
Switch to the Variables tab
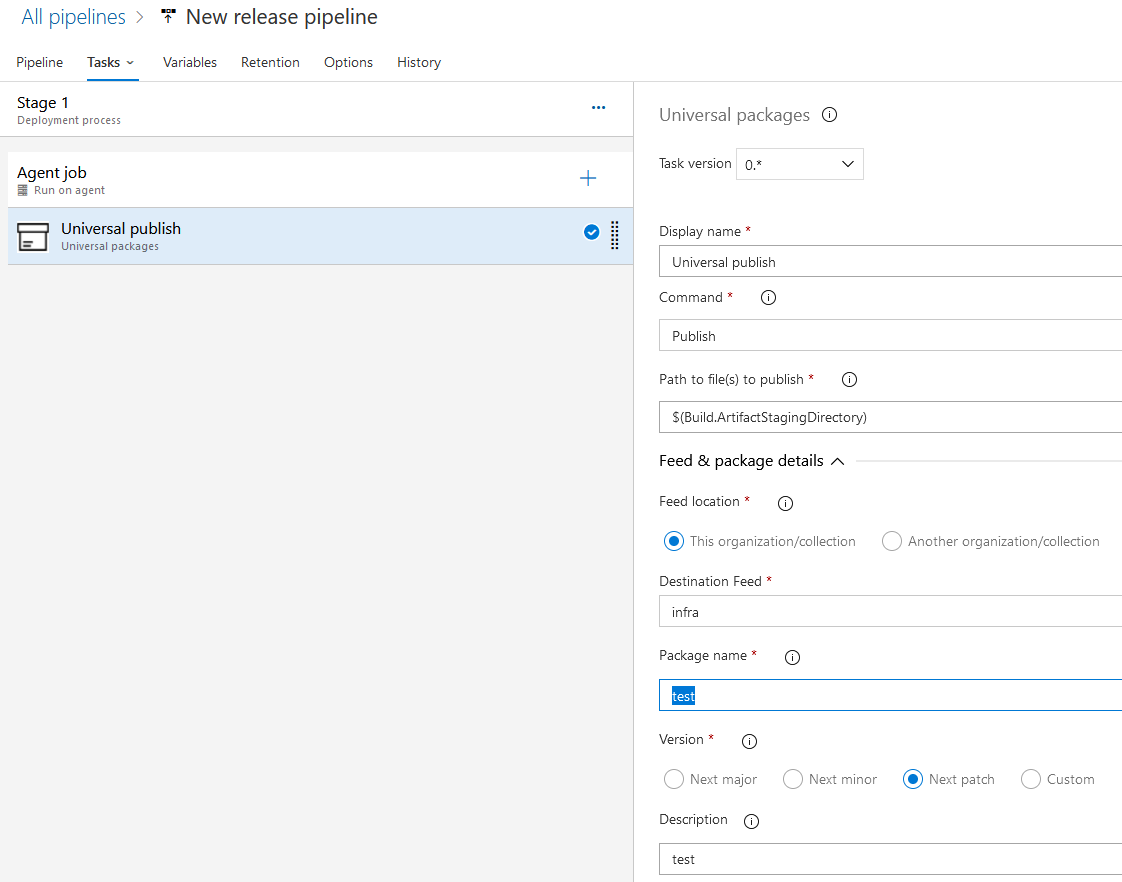tap(189, 62)
